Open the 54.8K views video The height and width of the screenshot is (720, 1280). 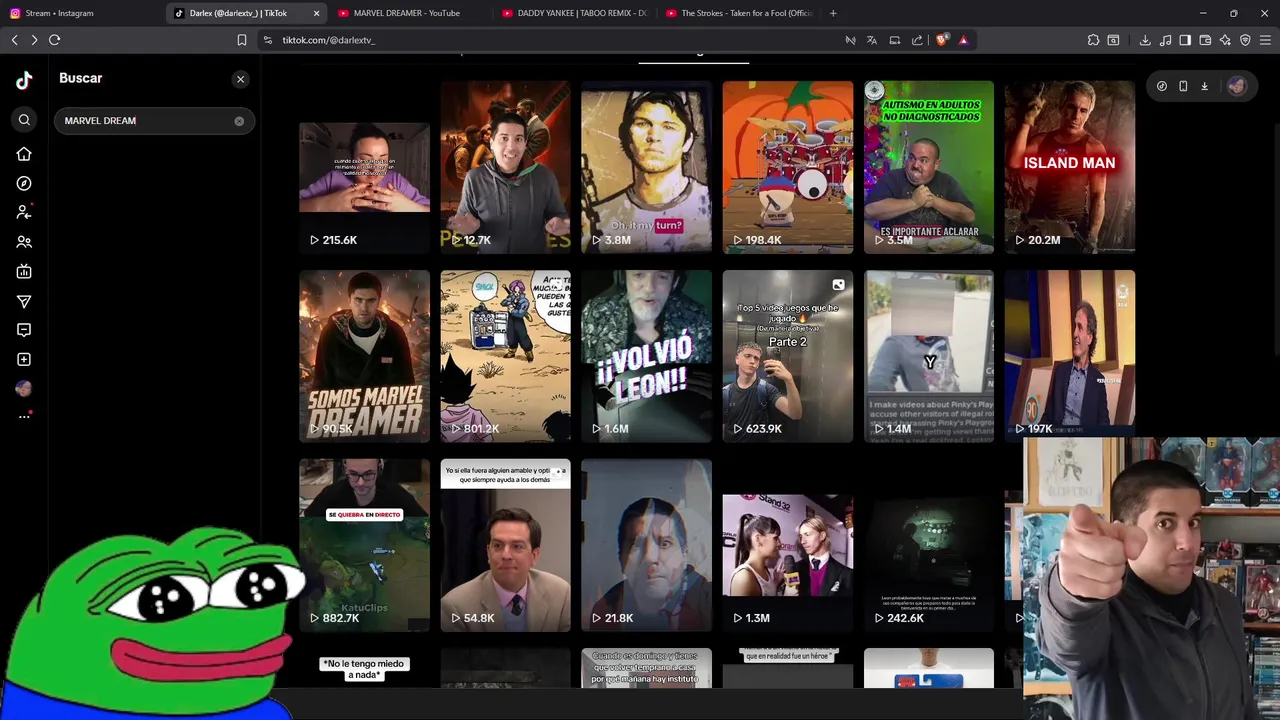click(505, 545)
